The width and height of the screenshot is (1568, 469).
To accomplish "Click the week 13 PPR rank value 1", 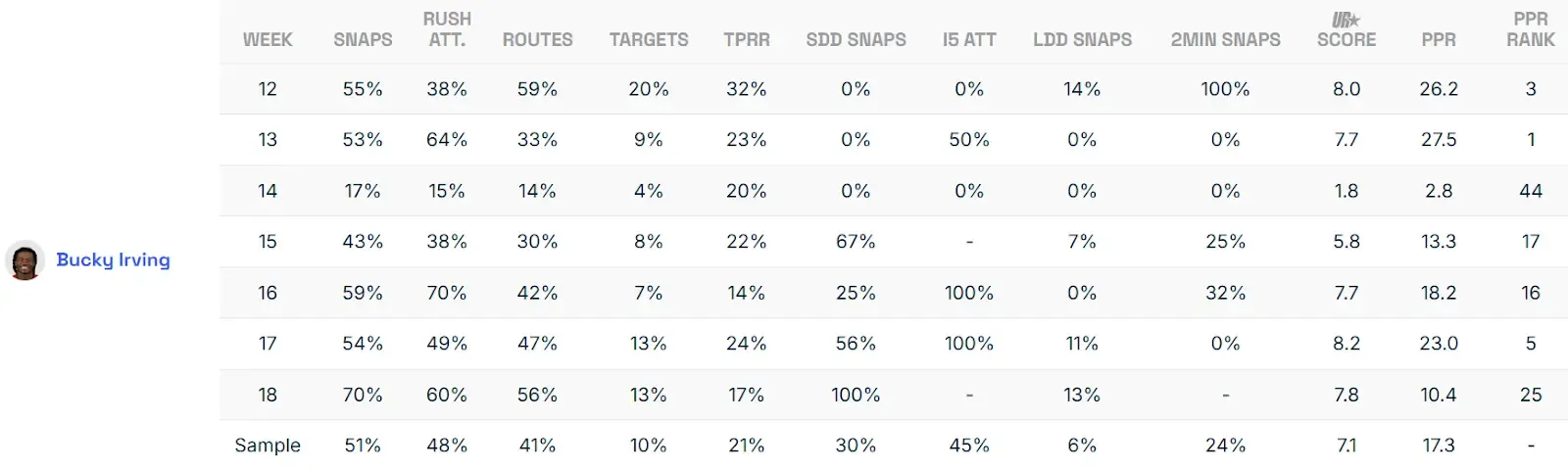I will [1531, 140].
